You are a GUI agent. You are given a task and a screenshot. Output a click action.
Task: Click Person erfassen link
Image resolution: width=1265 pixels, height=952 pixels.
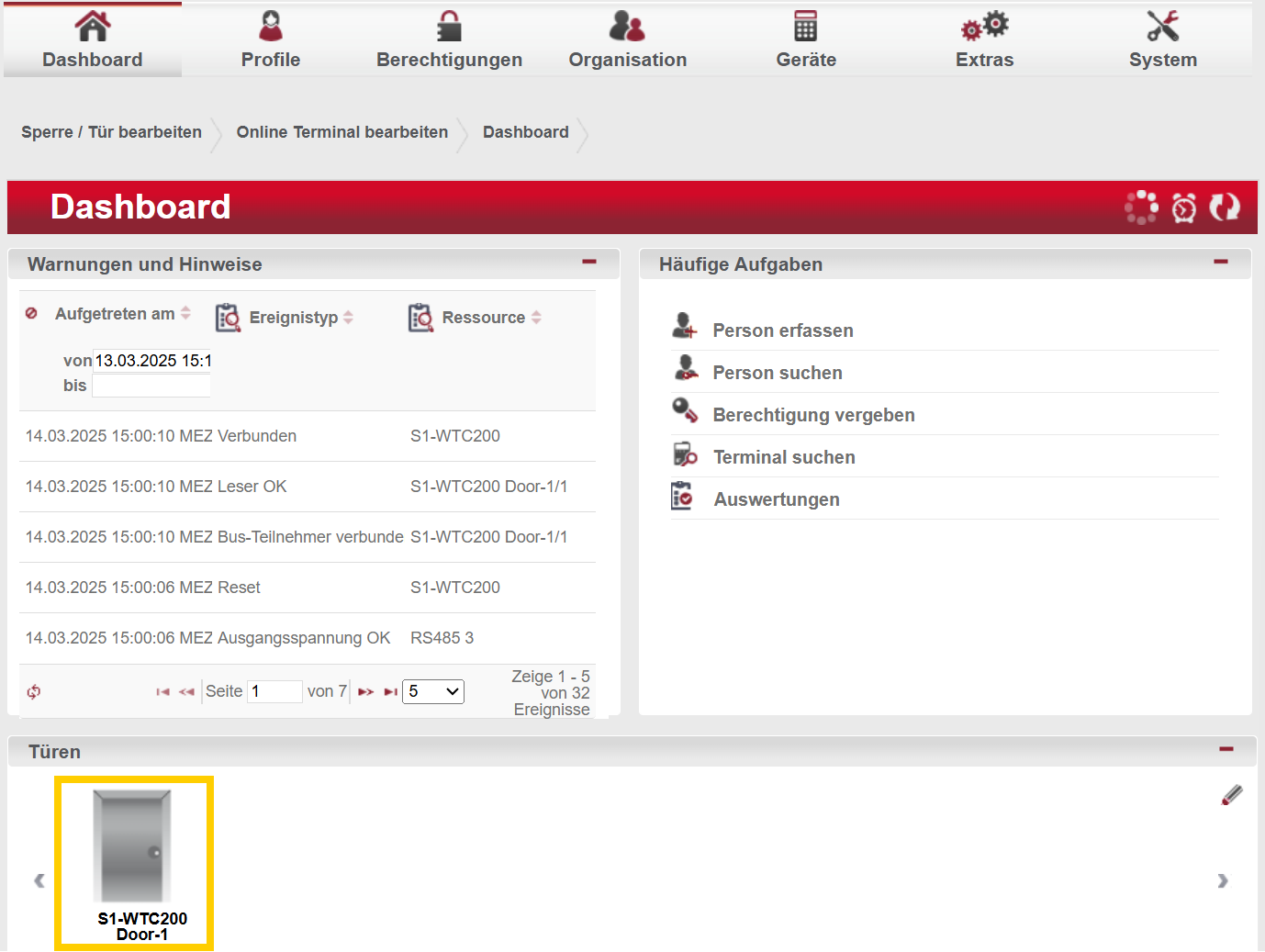[782, 330]
